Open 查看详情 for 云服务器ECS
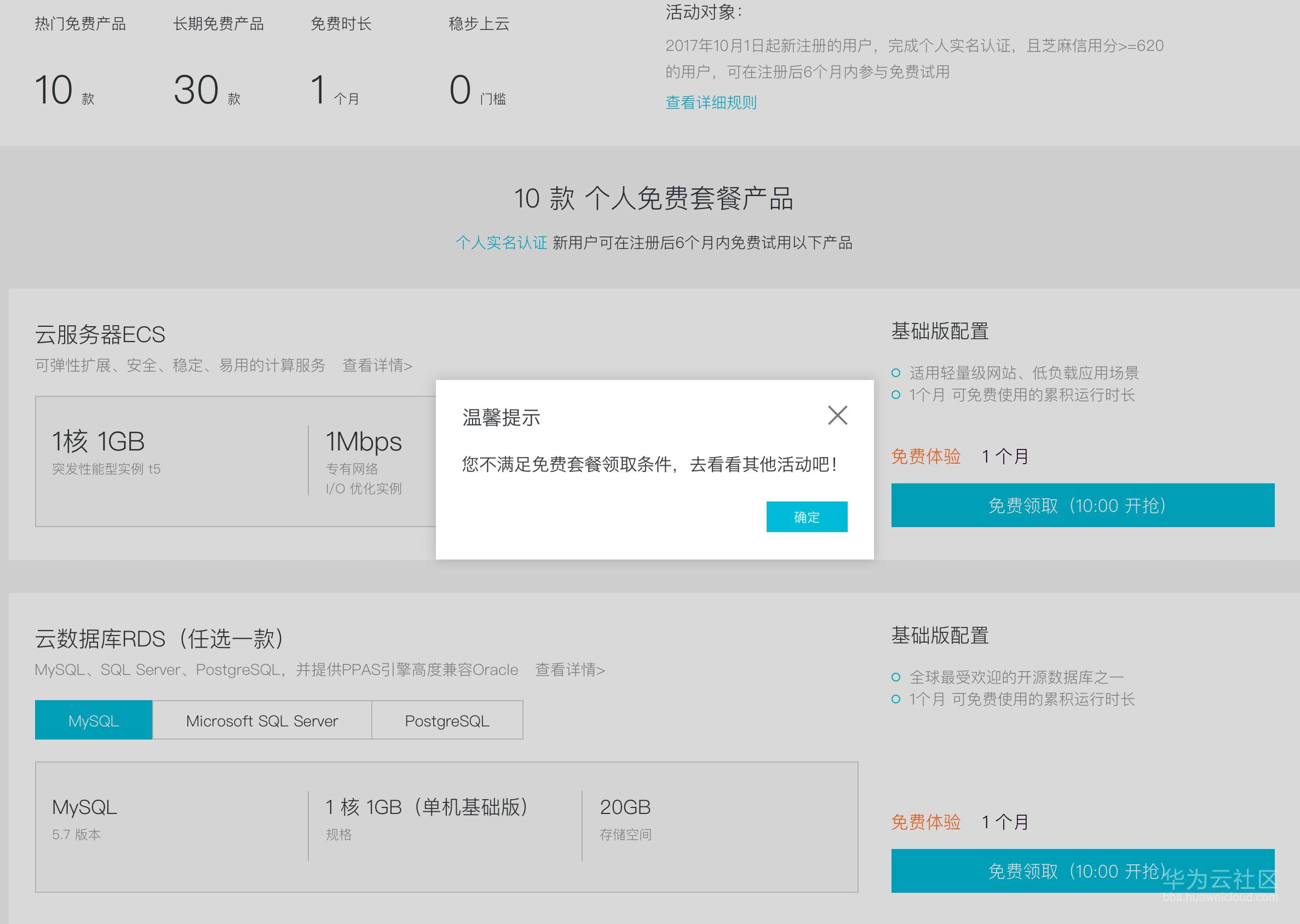1300x924 pixels. pyautogui.click(x=377, y=365)
